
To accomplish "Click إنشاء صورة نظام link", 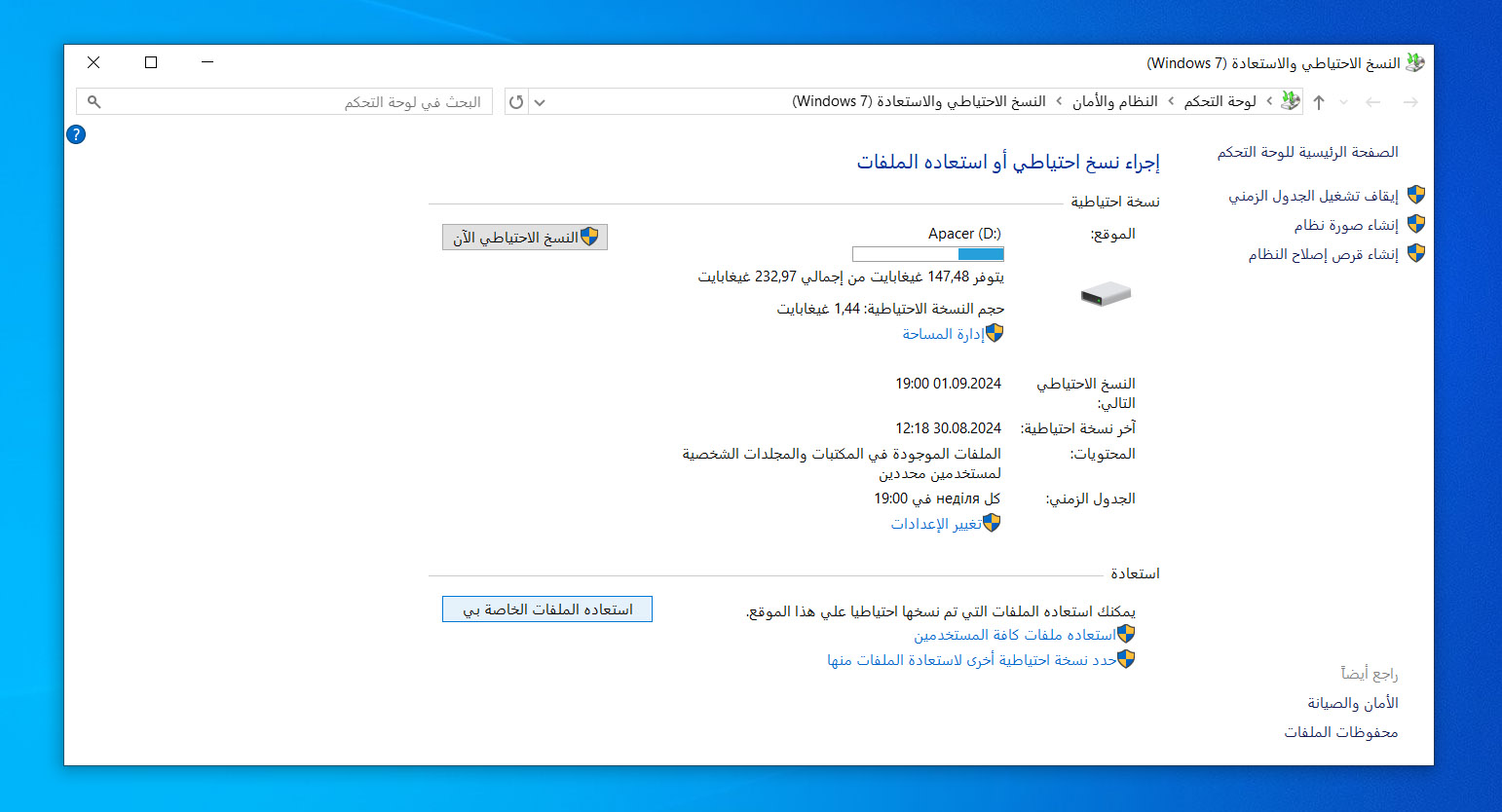I will pyautogui.click(x=1346, y=225).
